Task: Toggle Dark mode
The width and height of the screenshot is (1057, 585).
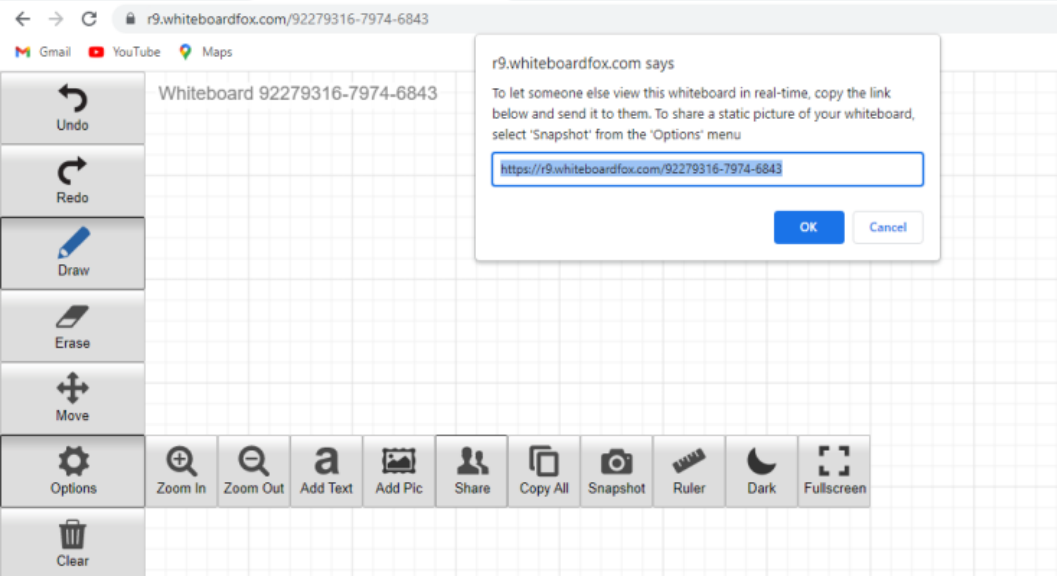Action: coord(762,471)
